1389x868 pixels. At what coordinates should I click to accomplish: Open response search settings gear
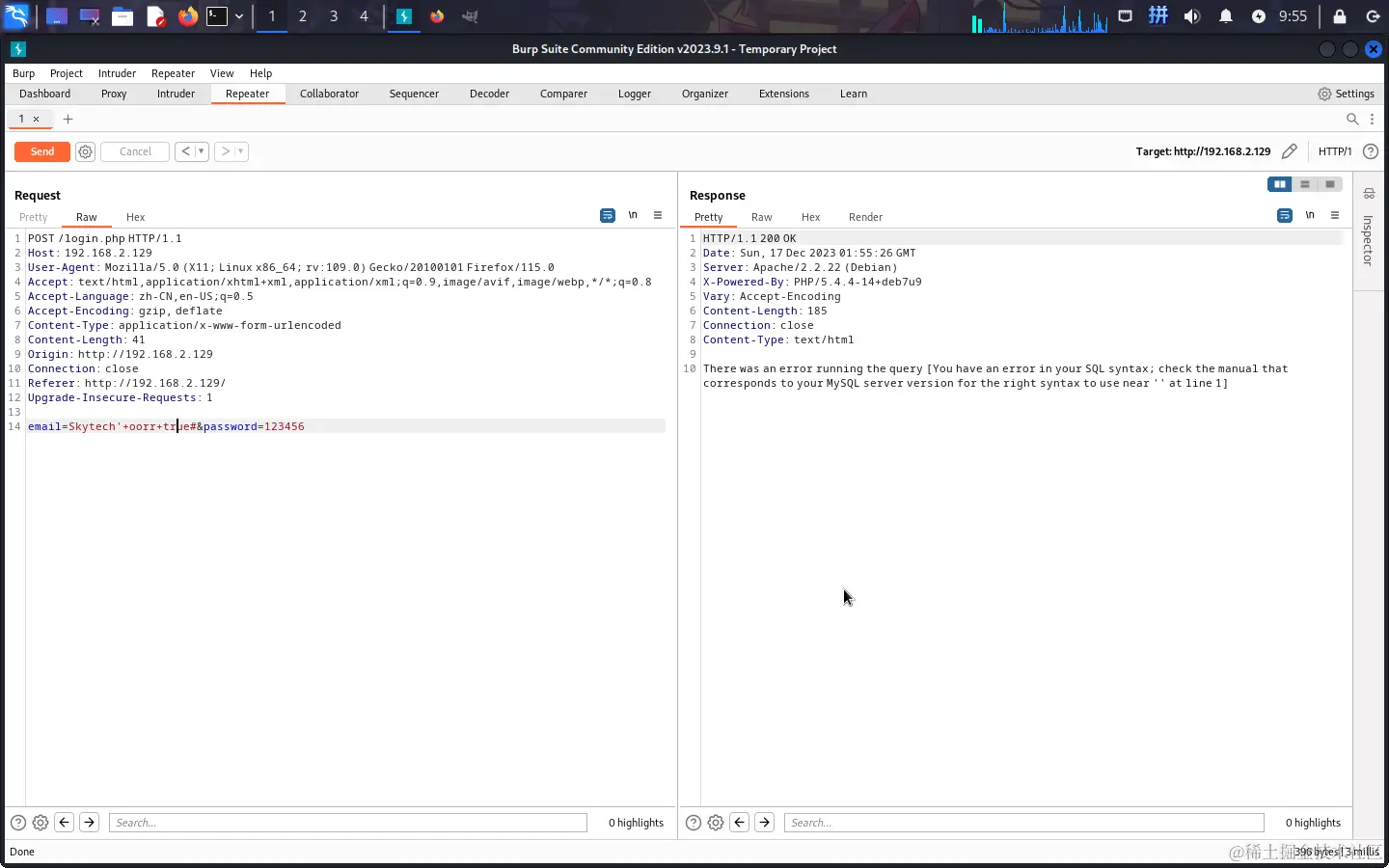pos(716,823)
